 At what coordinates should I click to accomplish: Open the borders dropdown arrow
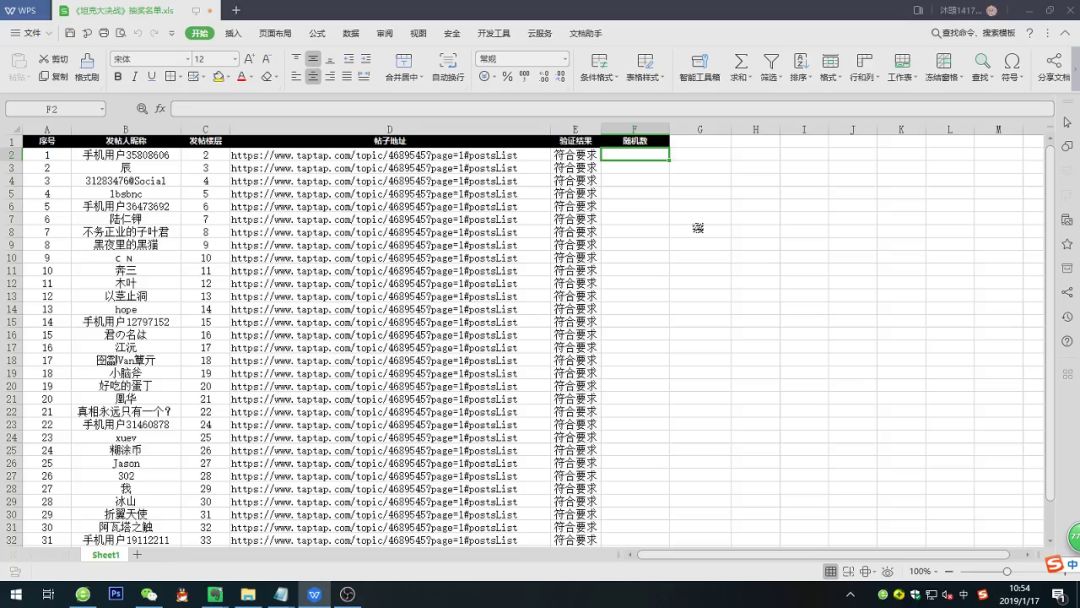click(x=180, y=76)
